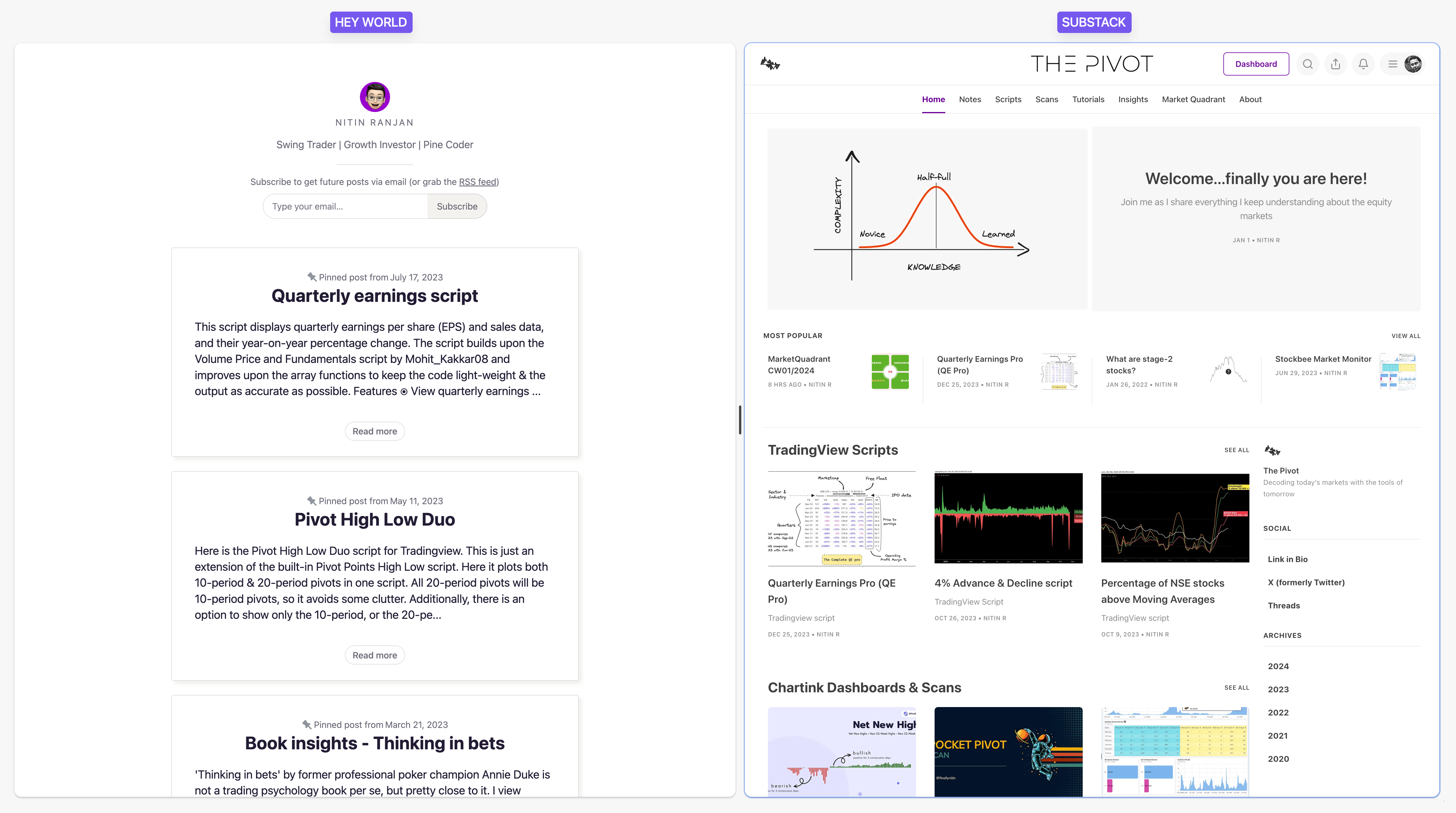This screenshot has height=813, width=1456.
Task: Click Read more under Quarterly earnings script
Action: point(375,431)
